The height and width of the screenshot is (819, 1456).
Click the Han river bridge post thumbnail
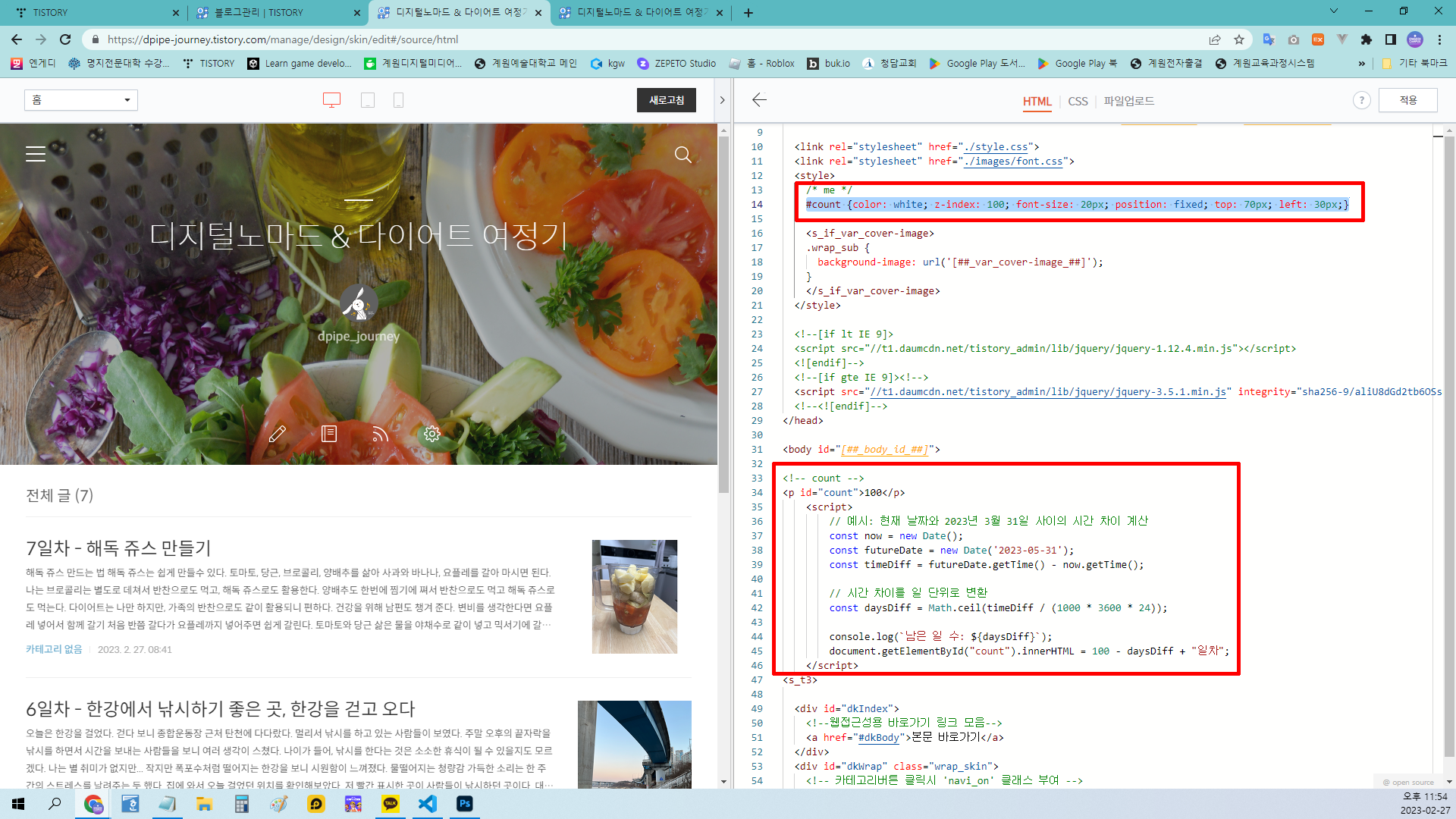[x=635, y=744]
